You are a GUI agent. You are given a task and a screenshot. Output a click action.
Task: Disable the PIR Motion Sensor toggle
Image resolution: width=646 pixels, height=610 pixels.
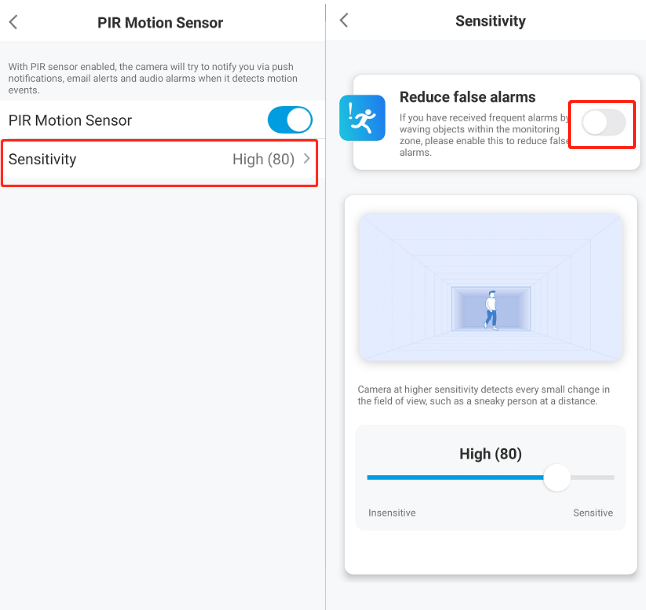tap(290, 120)
